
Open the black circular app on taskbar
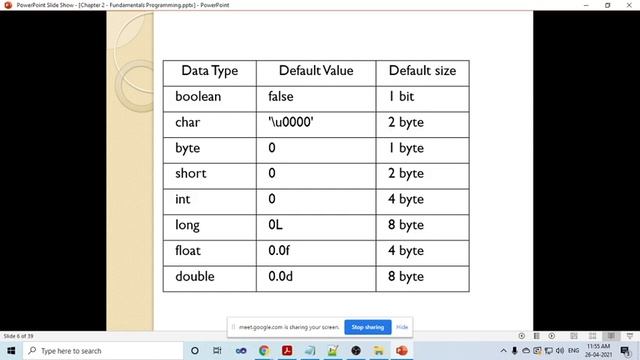click(356, 351)
